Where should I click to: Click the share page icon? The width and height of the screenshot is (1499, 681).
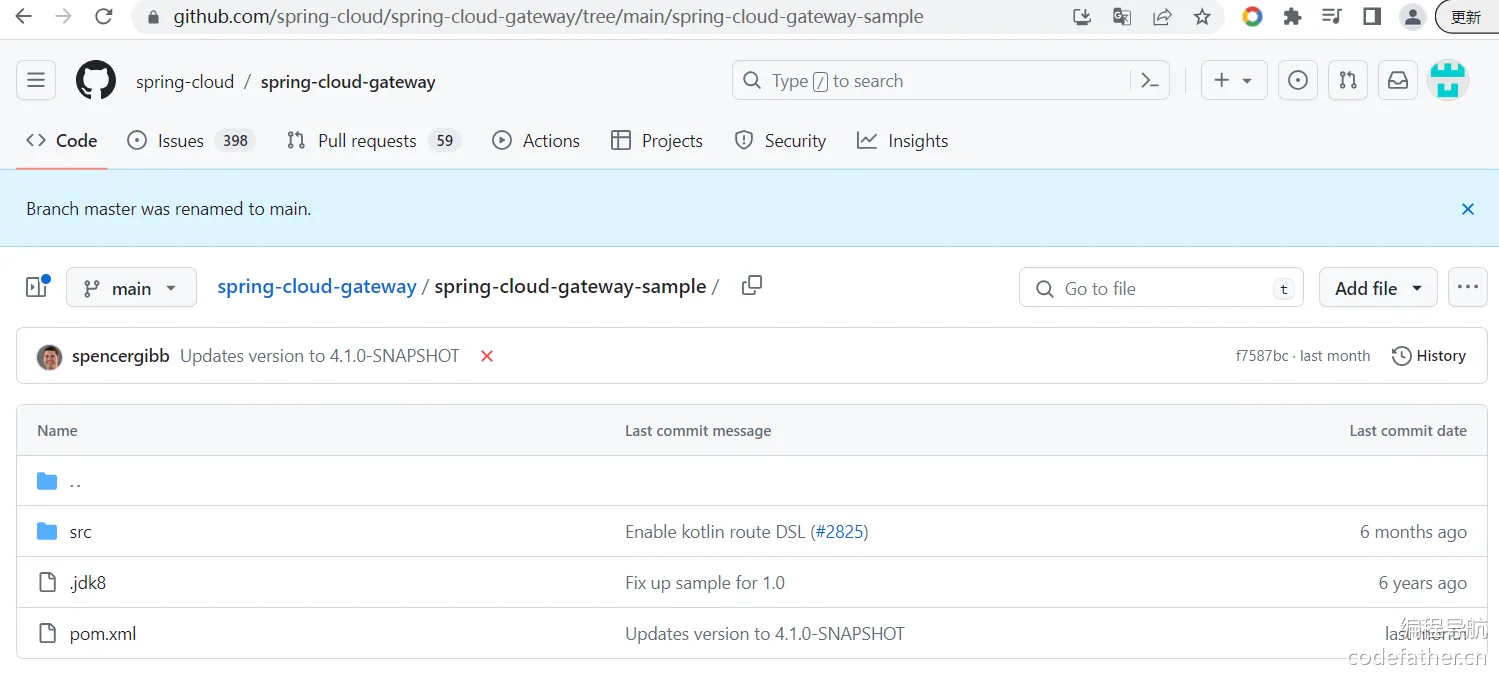(x=1162, y=17)
